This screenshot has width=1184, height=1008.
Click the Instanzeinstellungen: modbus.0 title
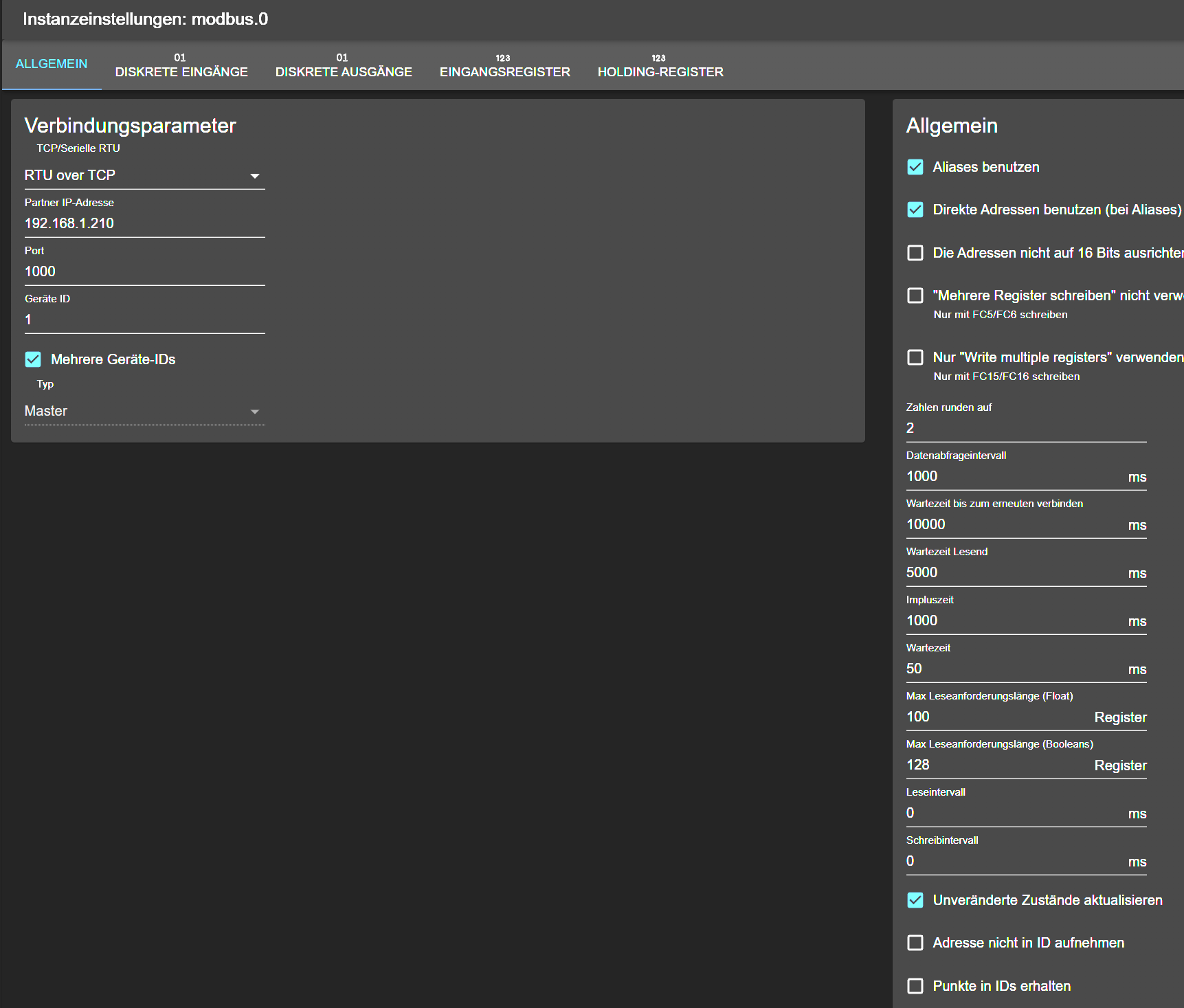coord(146,19)
